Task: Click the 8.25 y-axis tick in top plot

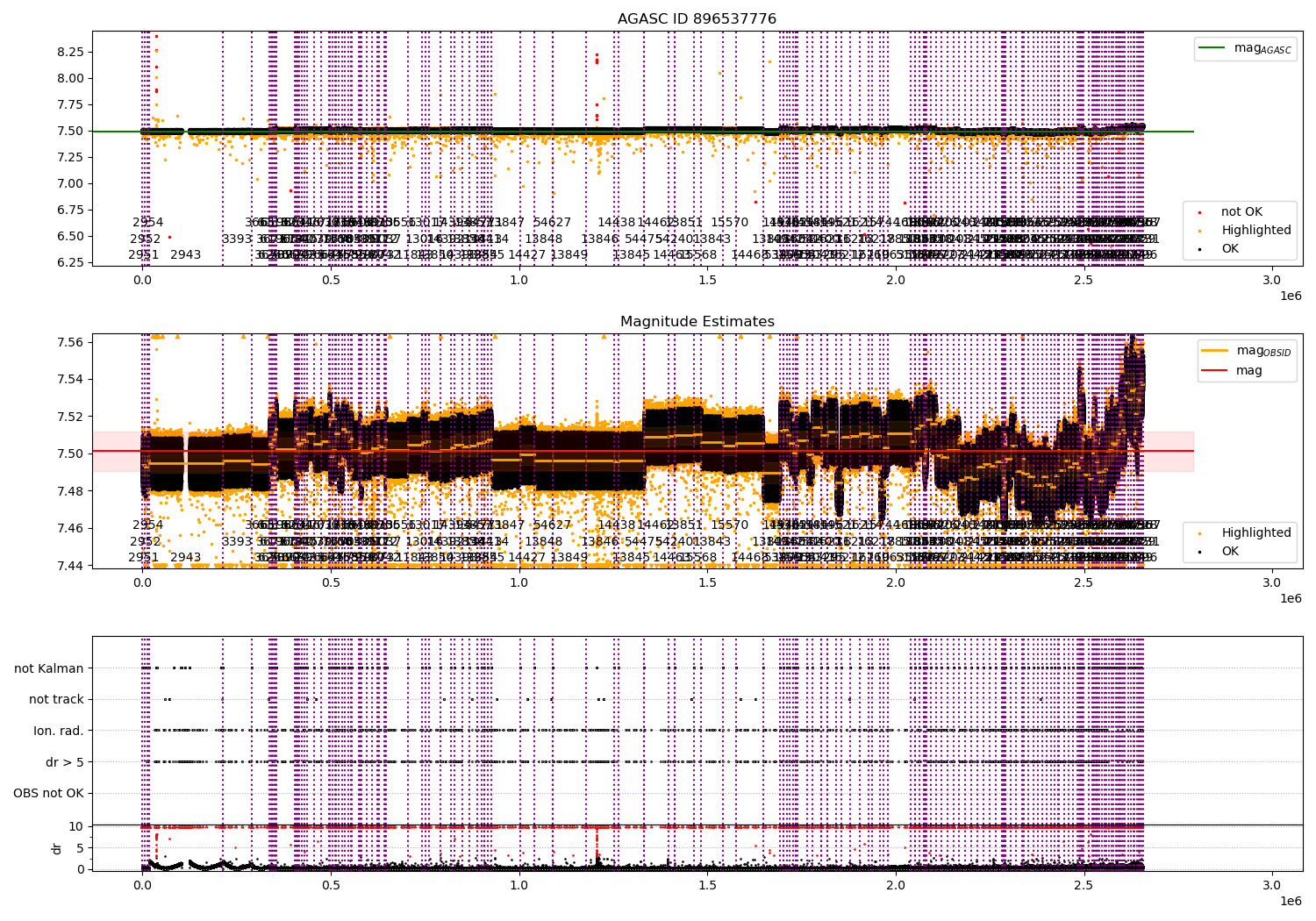Action: click(x=70, y=52)
